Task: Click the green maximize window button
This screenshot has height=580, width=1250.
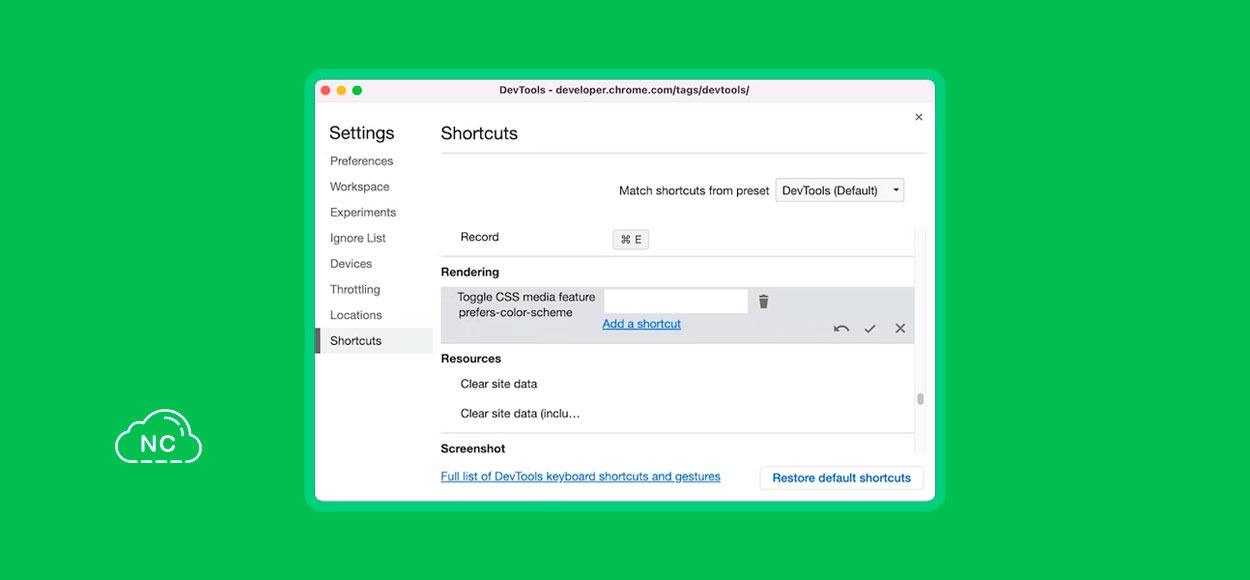Action: [x=357, y=90]
